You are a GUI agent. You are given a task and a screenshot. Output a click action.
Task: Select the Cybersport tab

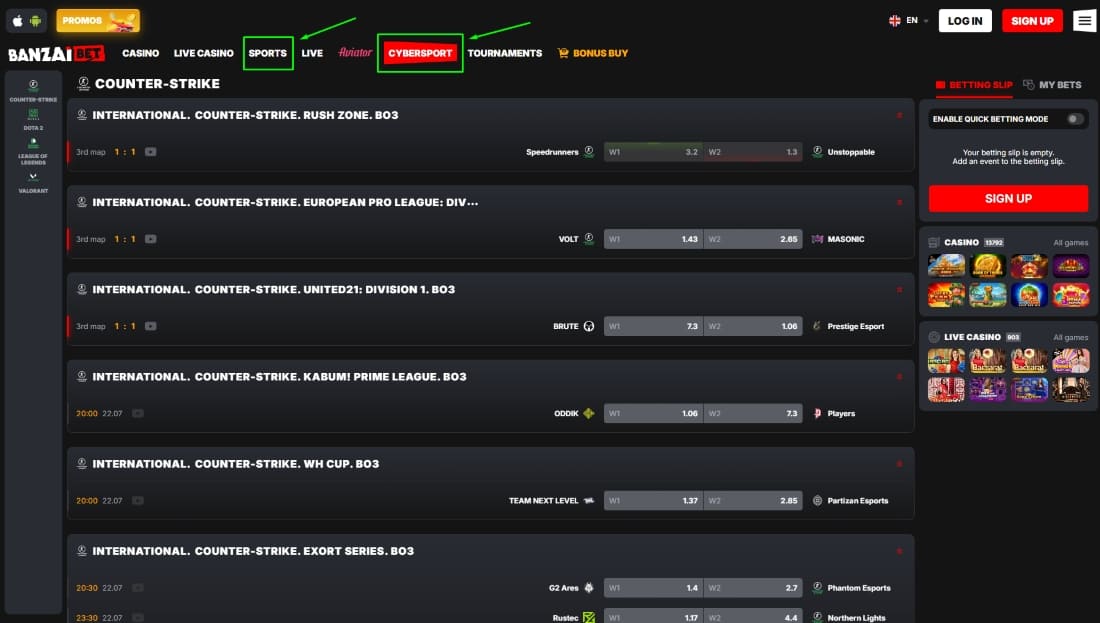(420, 53)
